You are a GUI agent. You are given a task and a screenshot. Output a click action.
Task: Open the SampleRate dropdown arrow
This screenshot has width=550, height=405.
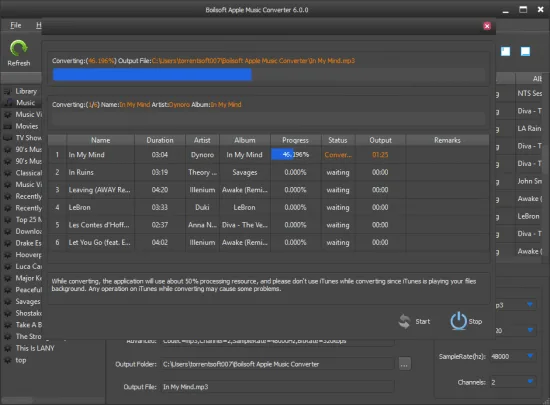530,356
